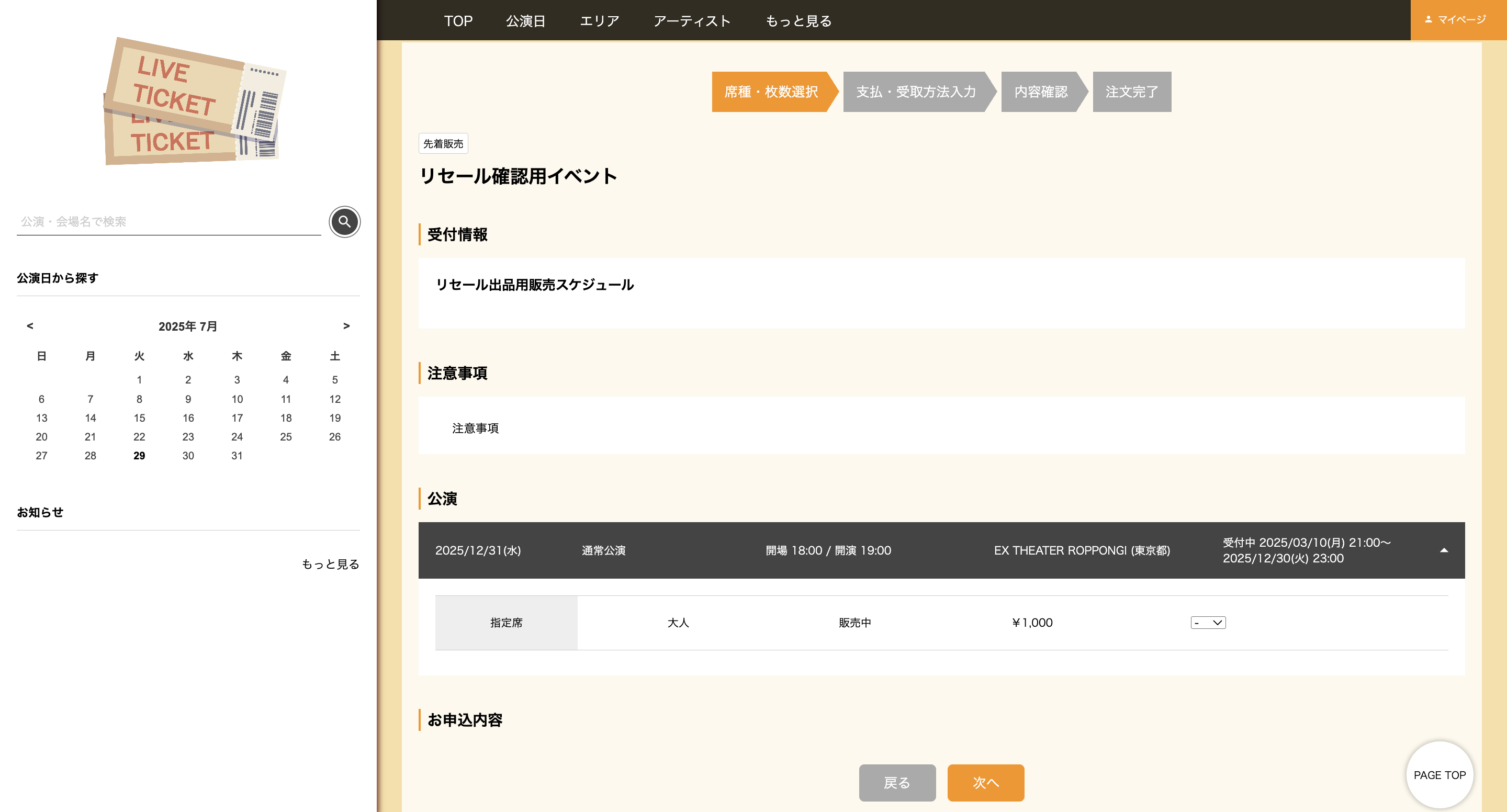
Task: Click the 次へ button
Action: tap(986, 782)
